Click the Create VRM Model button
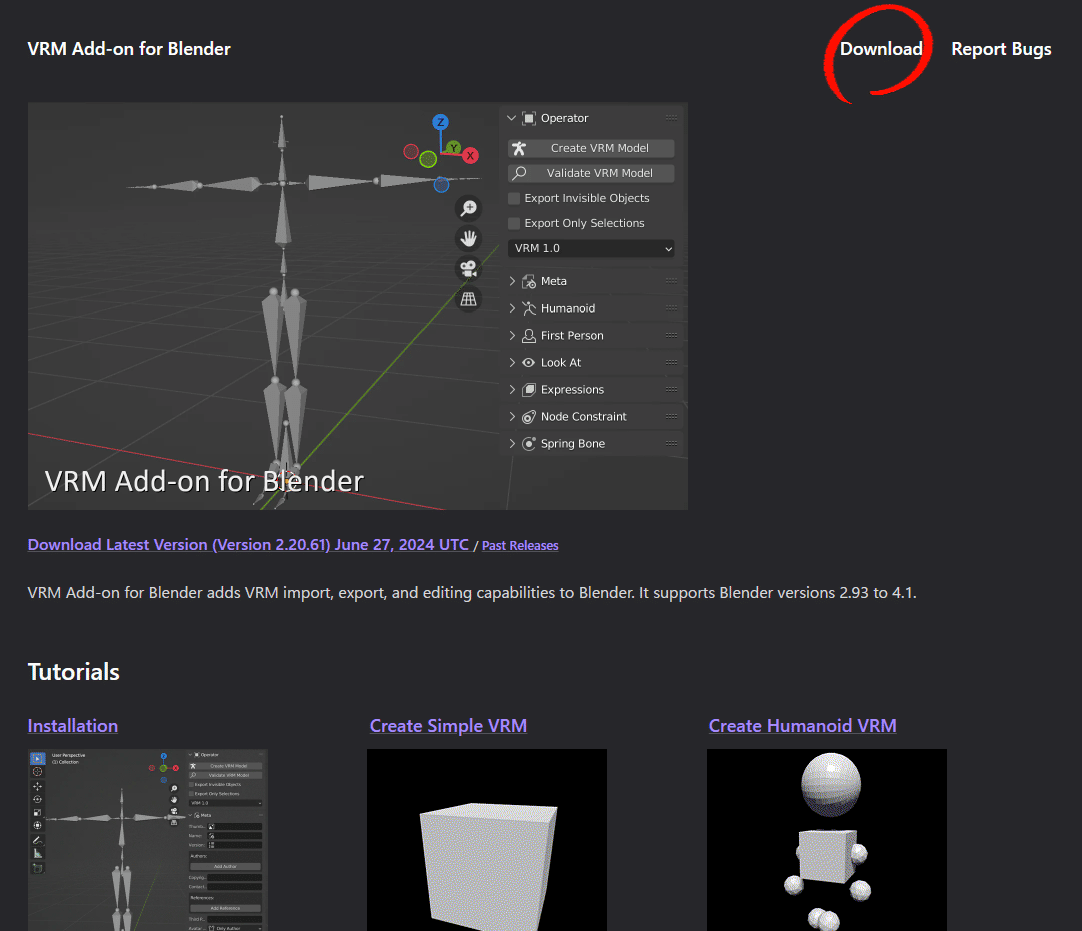The width and height of the screenshot is (1082, 931). pos(591,148)
